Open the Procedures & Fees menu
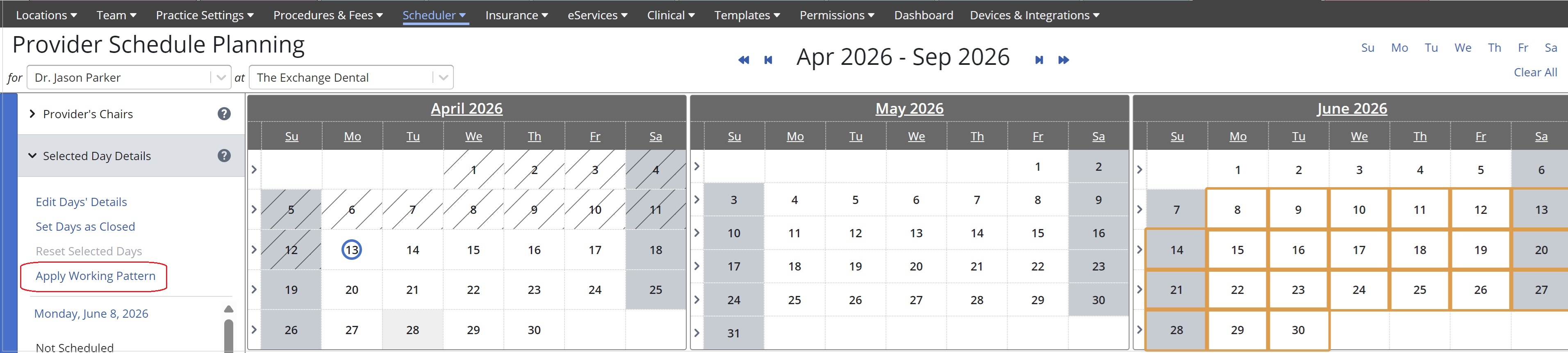 coord(328,15)
